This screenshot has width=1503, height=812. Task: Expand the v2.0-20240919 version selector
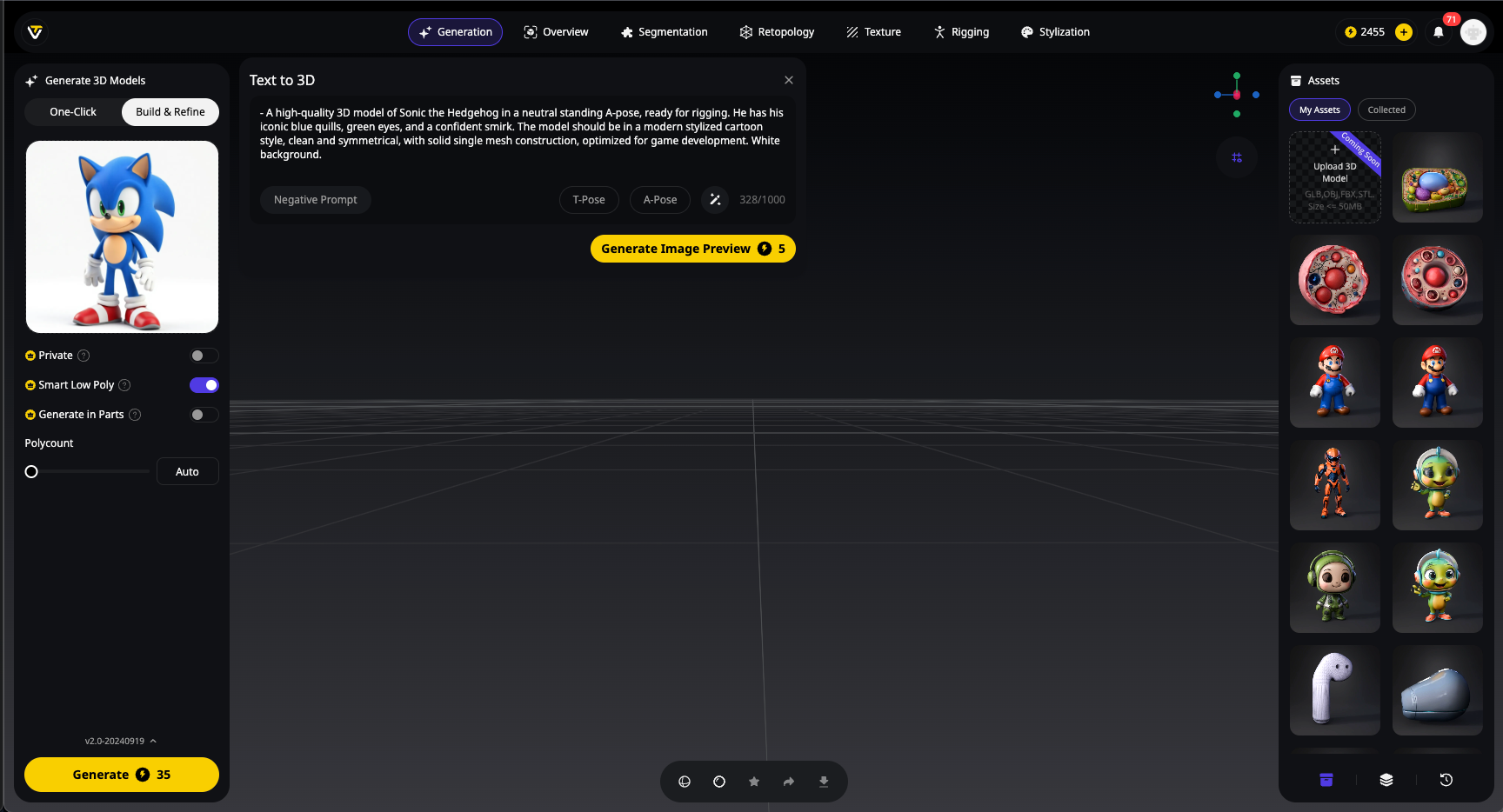121,742
